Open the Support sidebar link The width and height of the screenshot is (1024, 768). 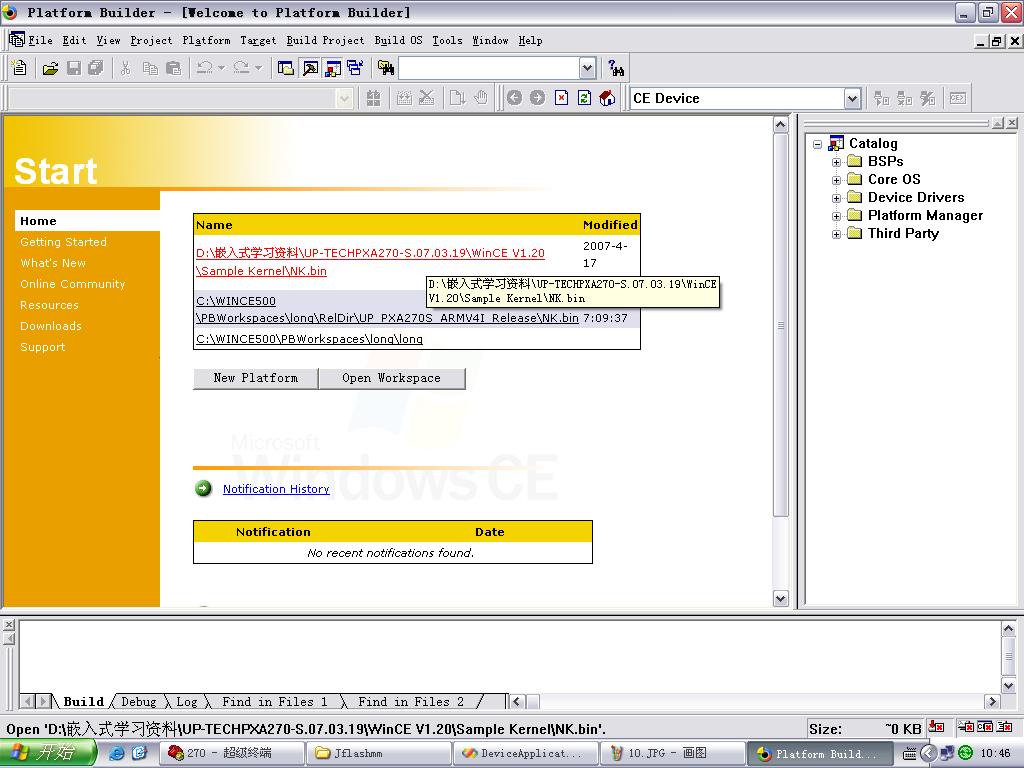point(42,347)
